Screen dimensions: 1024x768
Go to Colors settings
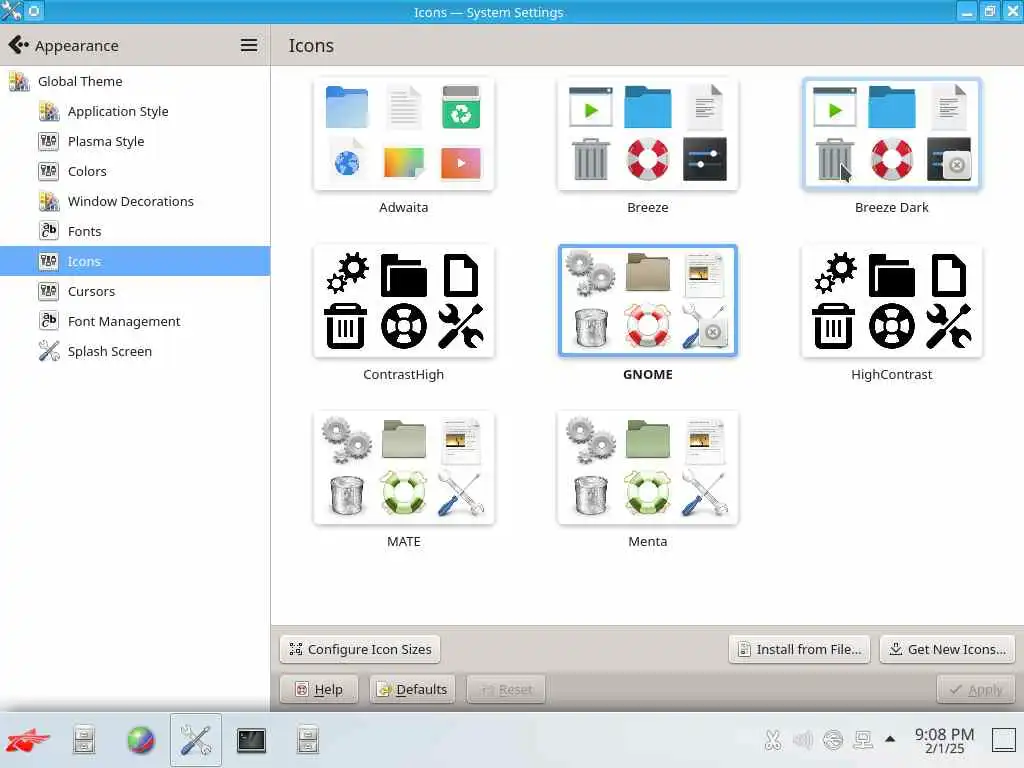pyautogui.click(x=135, y=172)
